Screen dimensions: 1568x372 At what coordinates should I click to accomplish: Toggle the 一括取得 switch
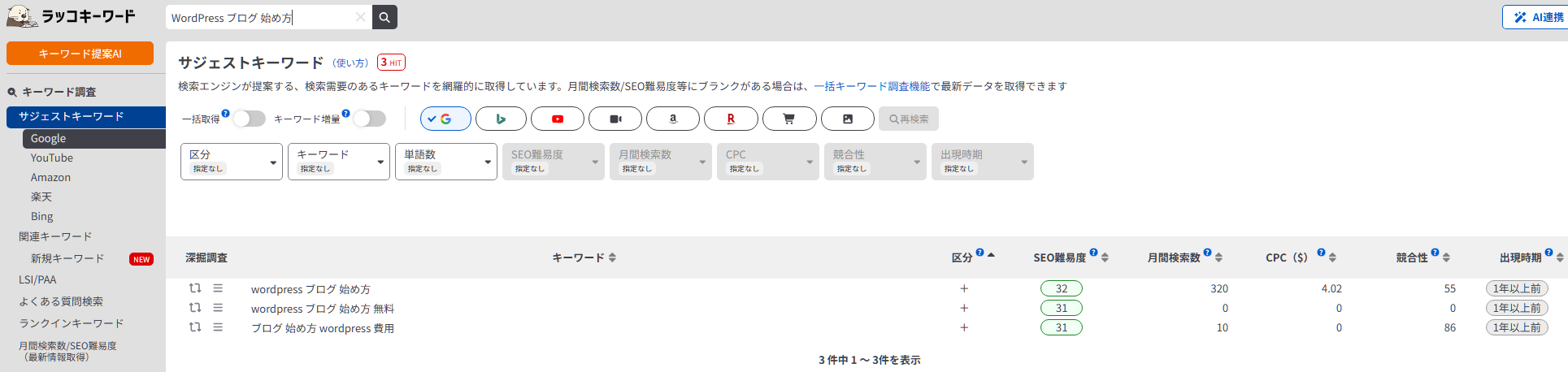249,119
